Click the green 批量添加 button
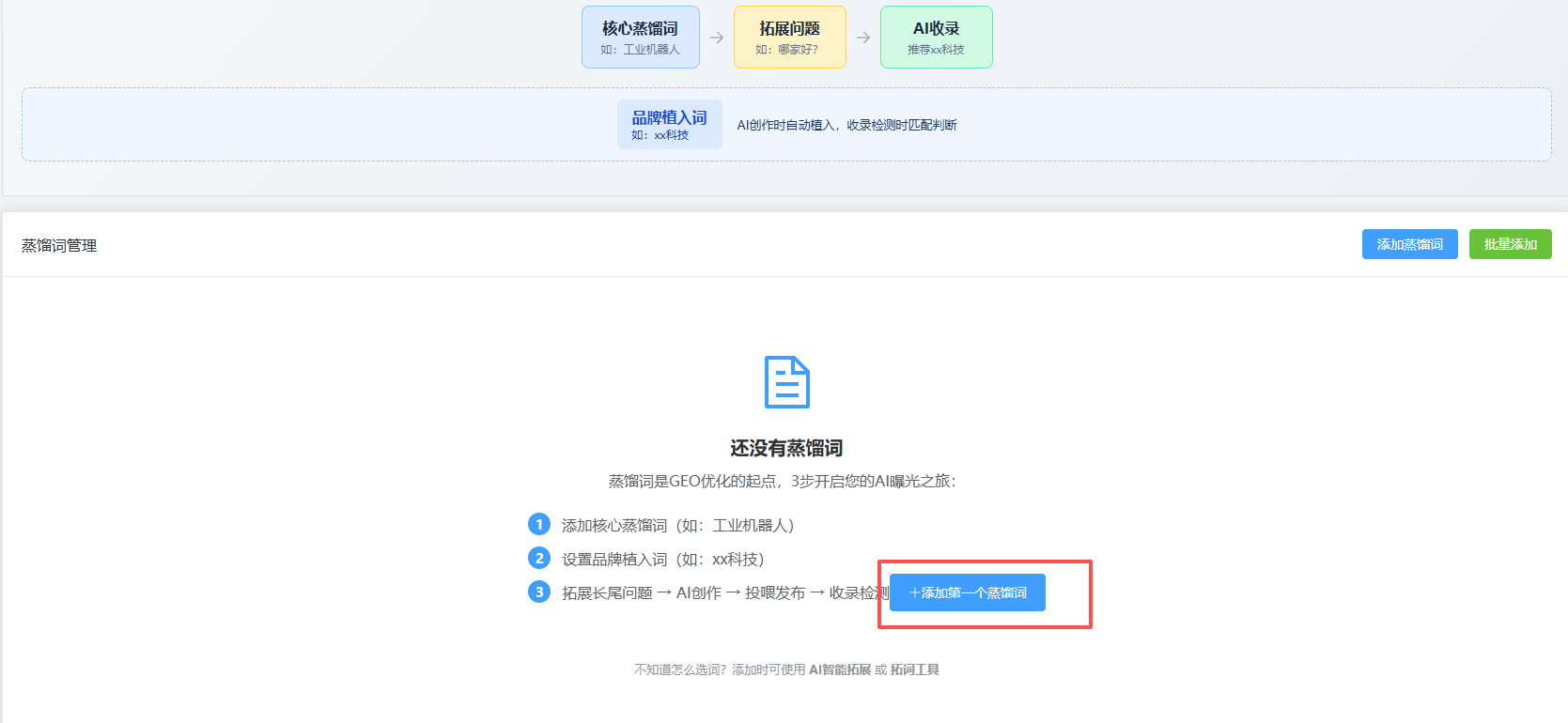Screen dimensions: 1568x723 pos(1510,244)
